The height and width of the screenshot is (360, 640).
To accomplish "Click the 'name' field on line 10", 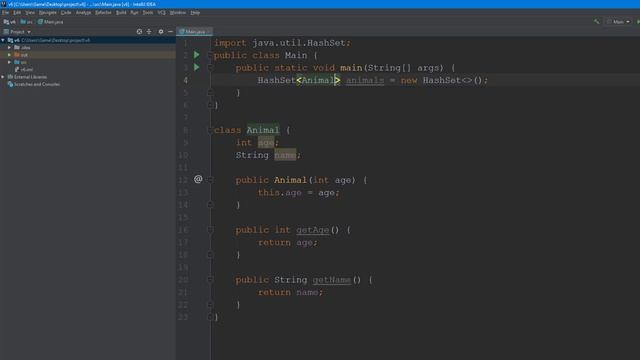I will 285,155.
